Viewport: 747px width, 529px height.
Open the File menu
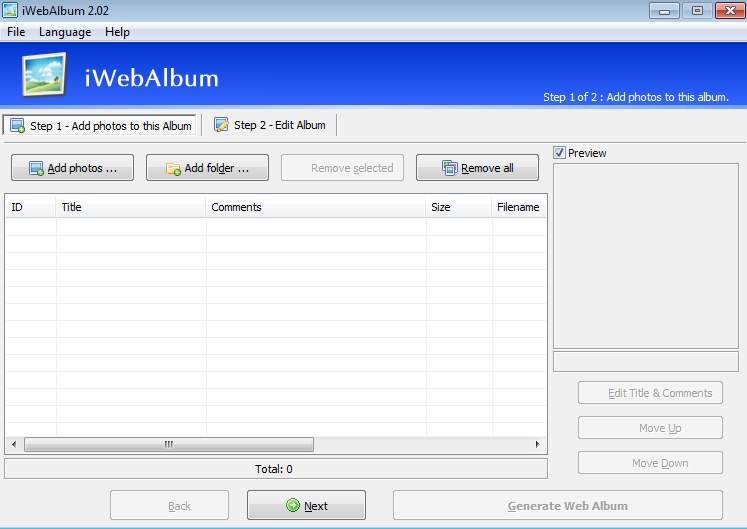click(x=16, y=32)
